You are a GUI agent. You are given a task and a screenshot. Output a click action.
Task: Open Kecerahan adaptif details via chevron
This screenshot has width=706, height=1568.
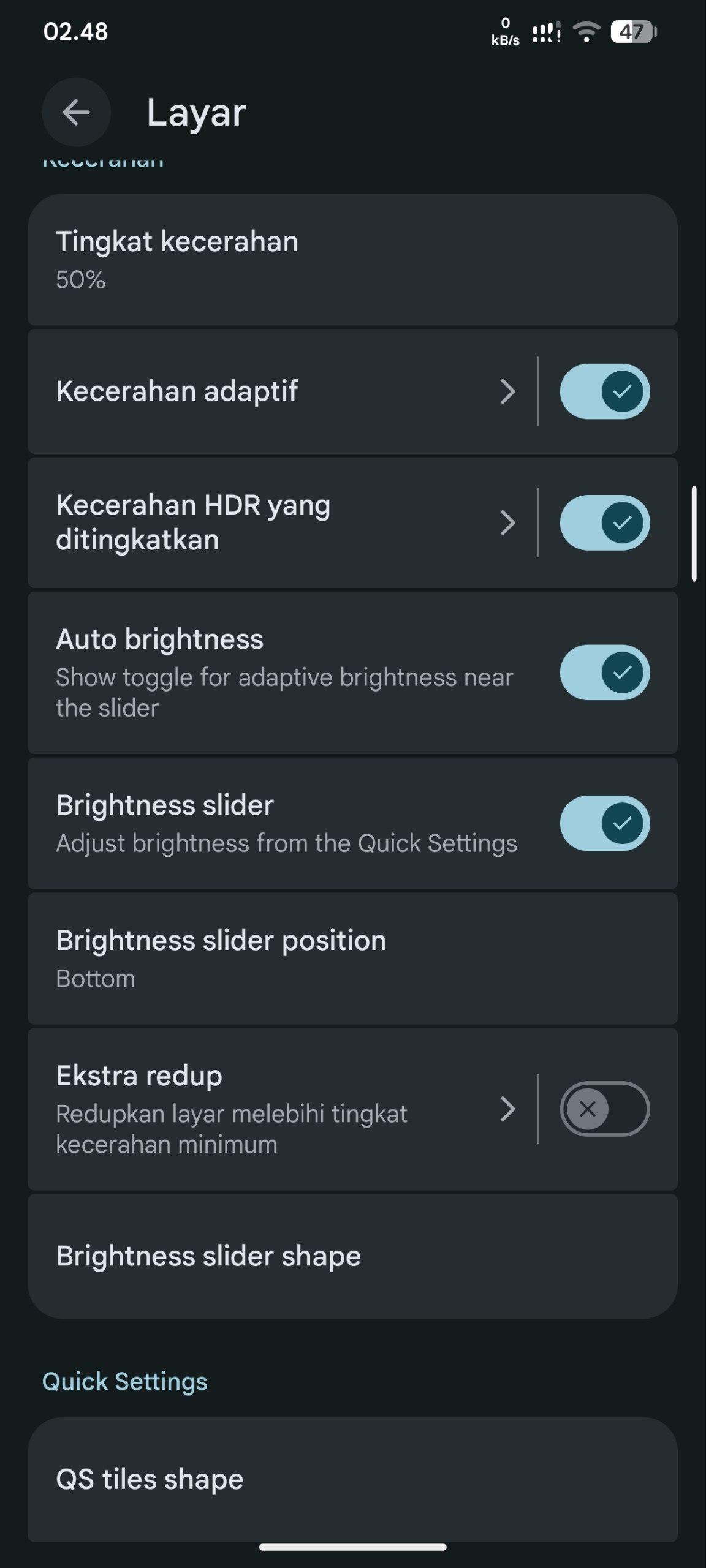pyautogui.click(x=507, y=391)
